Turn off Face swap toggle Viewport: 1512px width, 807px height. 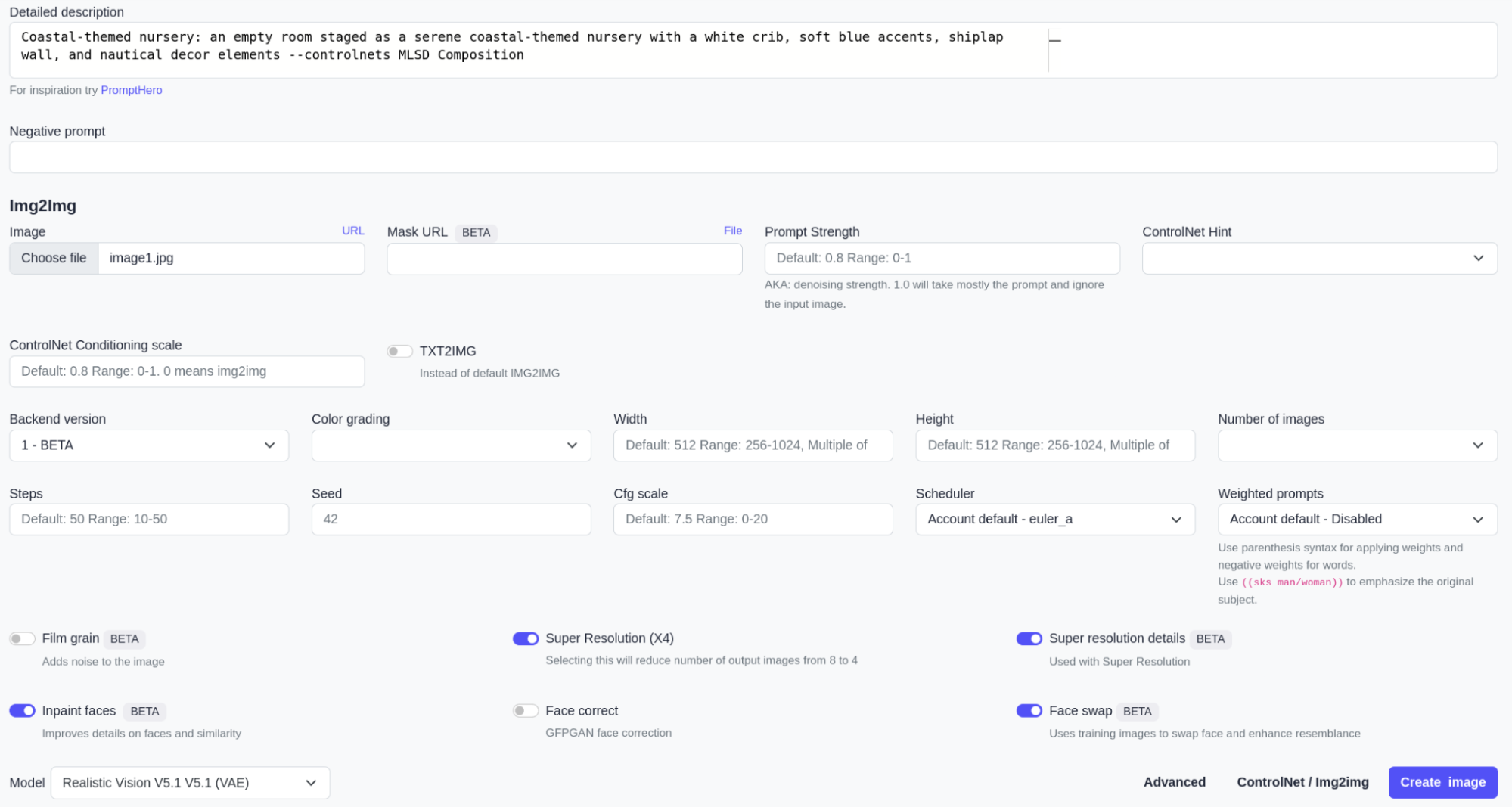[1029, 711]
